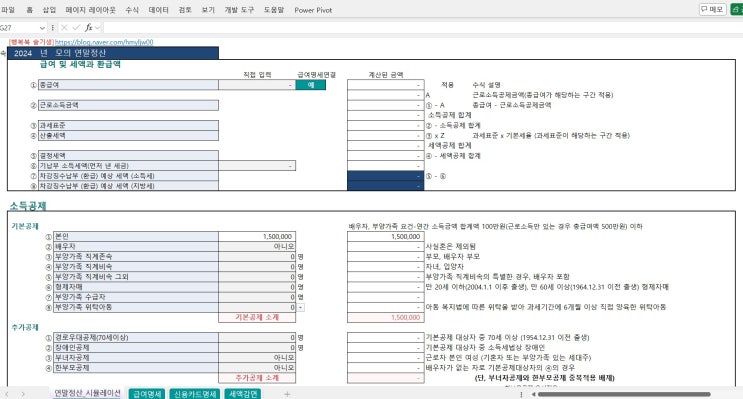743x399 pixels.
Task: Click the Name Box showing G27
Action: (x=19, y=28)
